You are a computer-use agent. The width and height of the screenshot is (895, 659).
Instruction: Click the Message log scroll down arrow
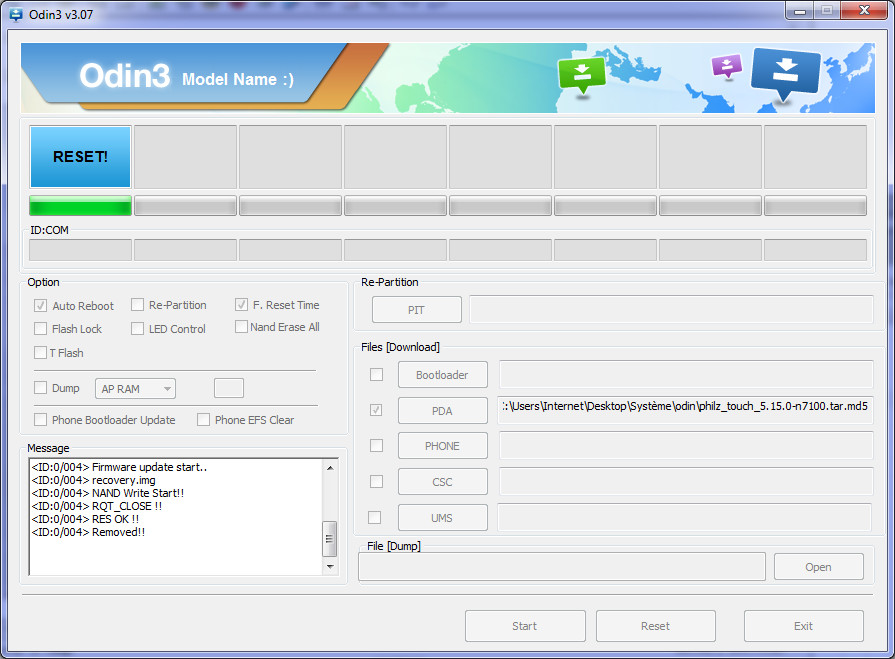[330, 567]
